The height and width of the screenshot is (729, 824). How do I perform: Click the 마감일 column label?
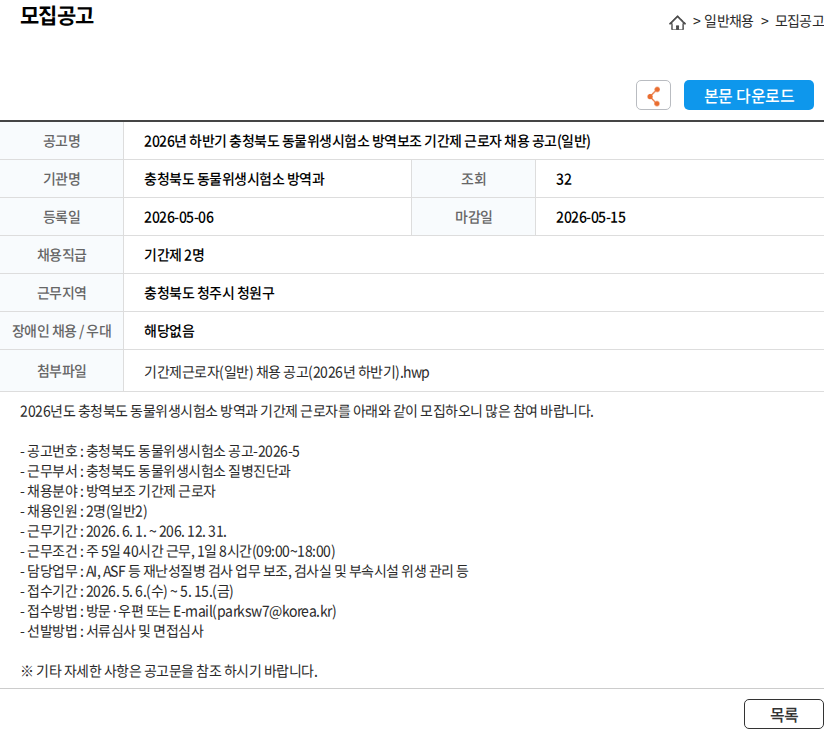473,217
